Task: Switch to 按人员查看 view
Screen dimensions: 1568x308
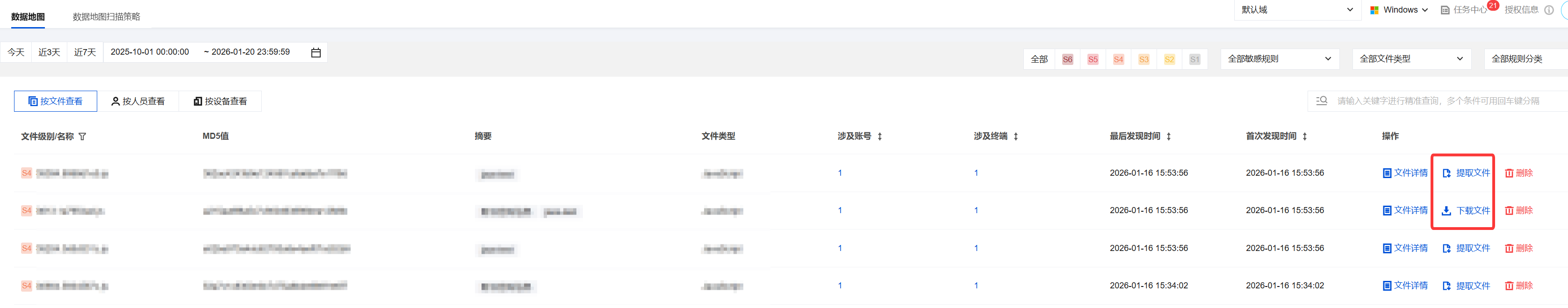Action: (x=137, y=101)
